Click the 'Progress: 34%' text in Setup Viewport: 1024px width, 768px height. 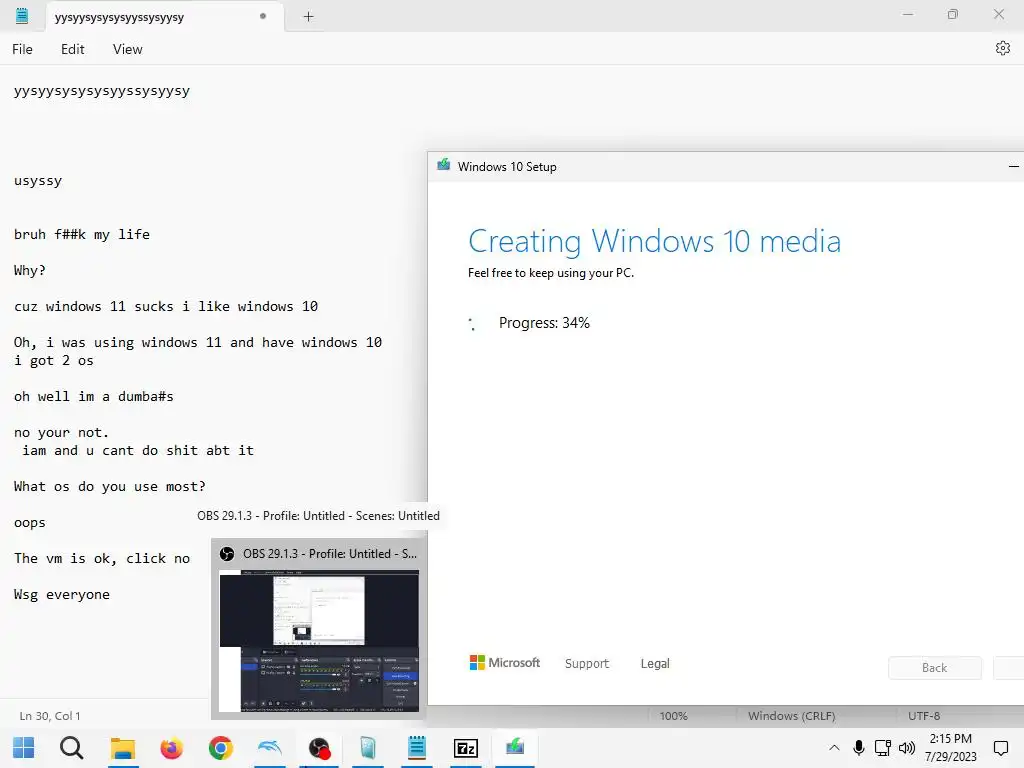[544, 323]
